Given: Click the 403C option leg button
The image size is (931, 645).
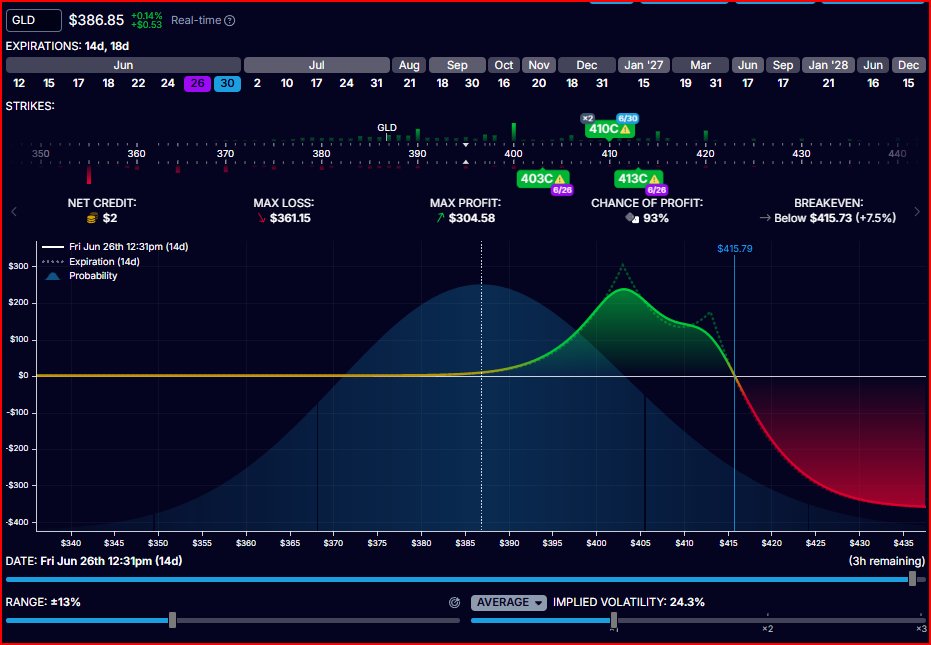Looking at the screenshot, I should pyautogui.click(x=543, y=178).
